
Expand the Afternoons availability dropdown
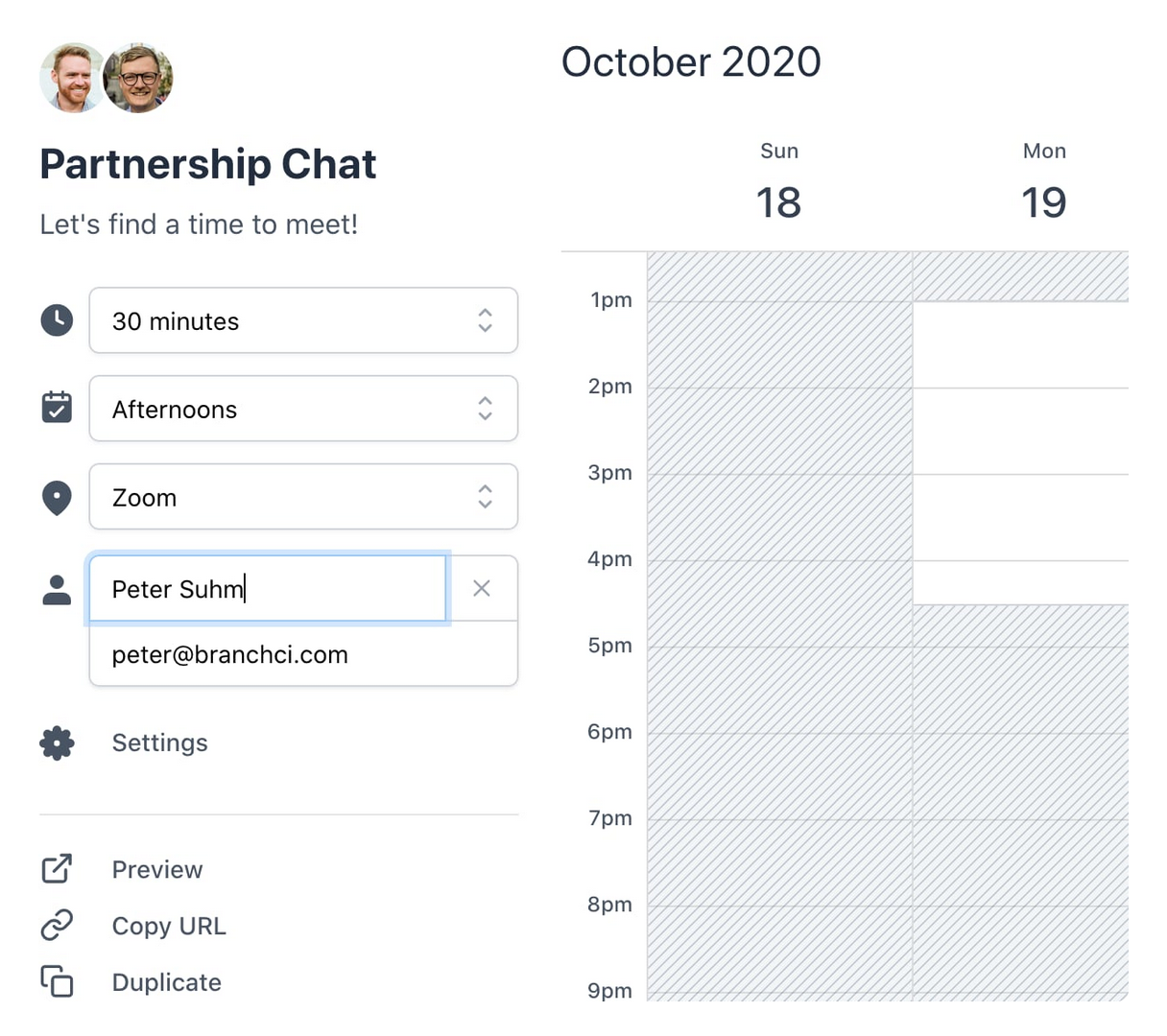303,409
